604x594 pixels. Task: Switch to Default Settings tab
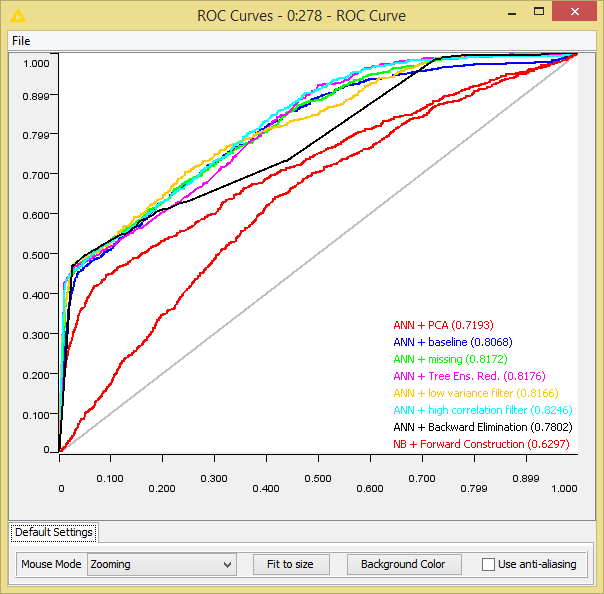click(54, 532)
